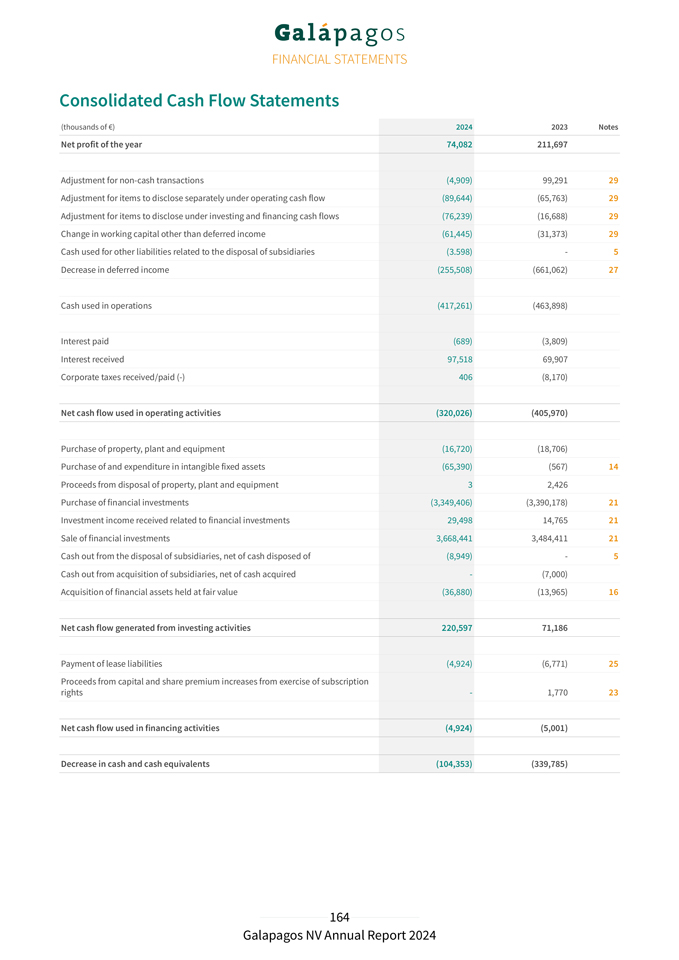
Task: Open note 29 beside Change in working capital
Action: click(612, 234)
